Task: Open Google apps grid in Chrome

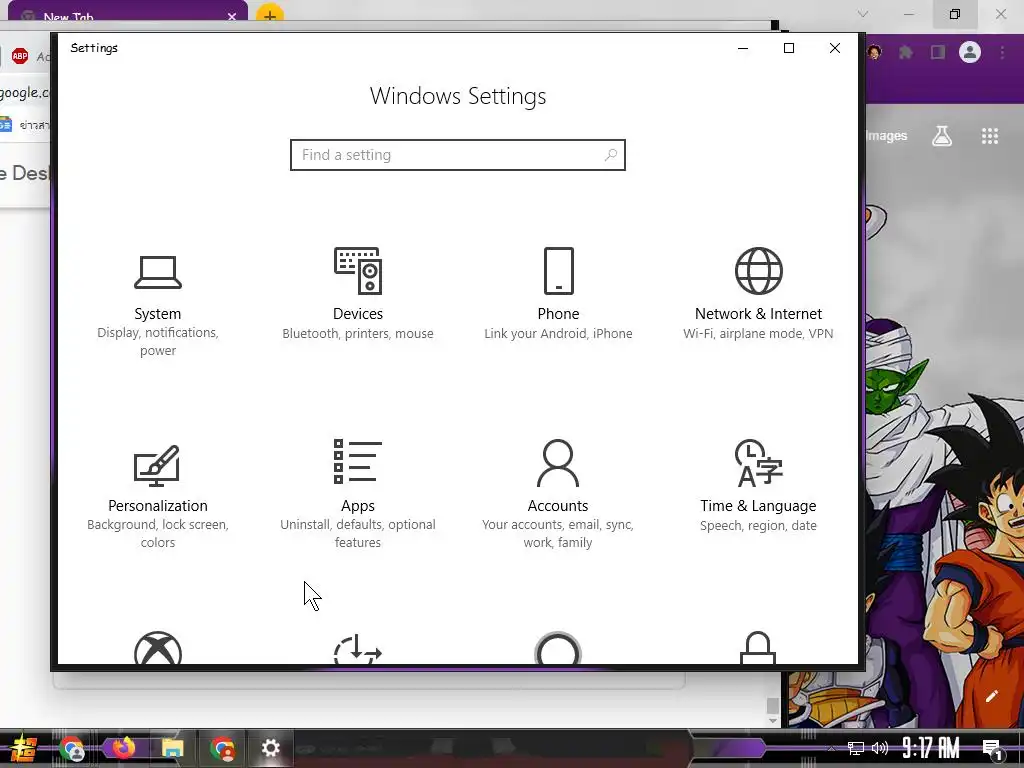Action: click(x=990, y=136)
